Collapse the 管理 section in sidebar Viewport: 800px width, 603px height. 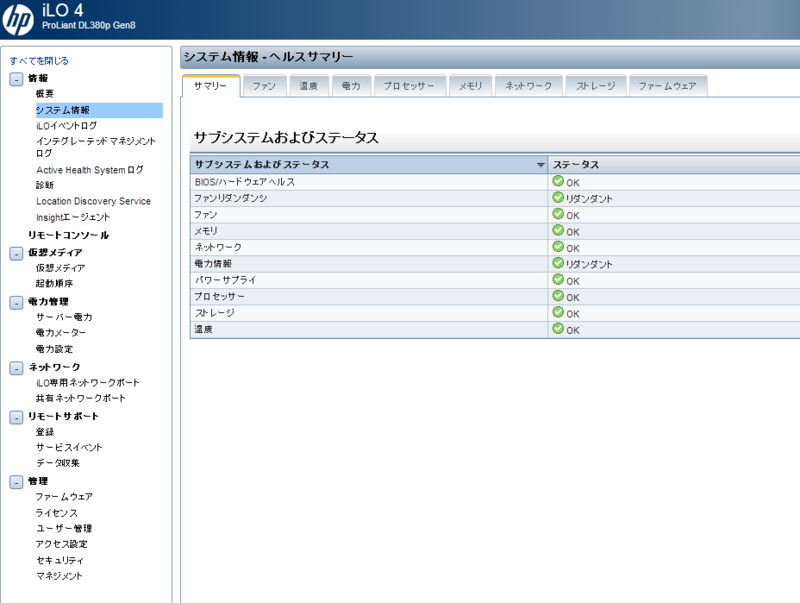(x=14, y=479)
